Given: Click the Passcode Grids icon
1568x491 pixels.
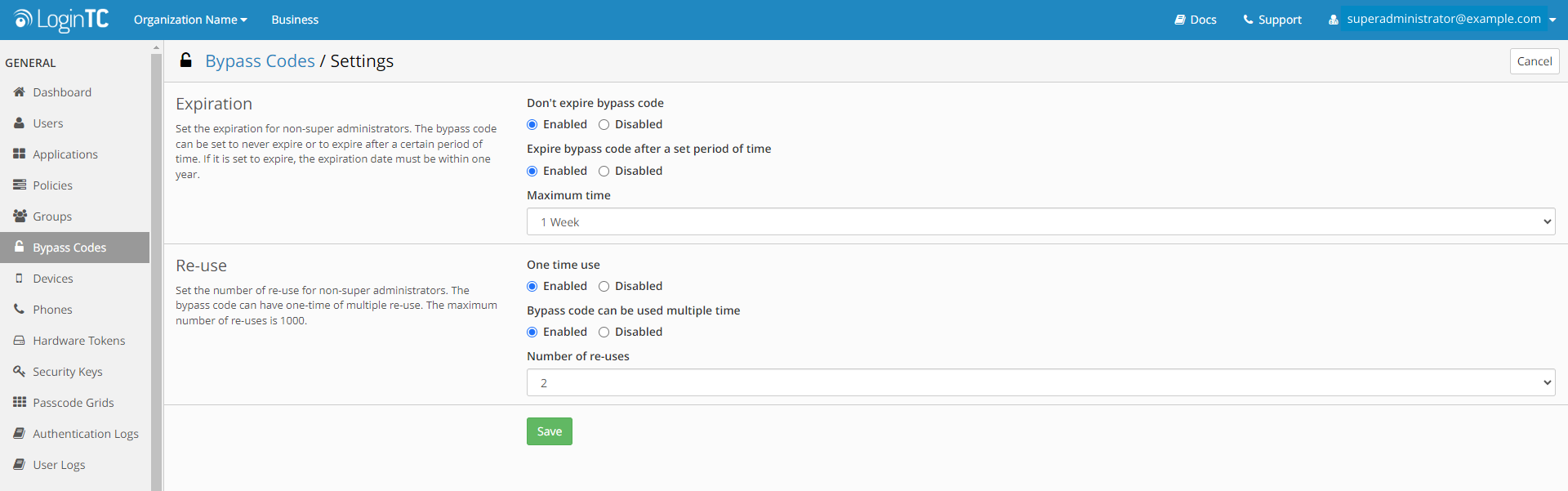Looking at the screenshot, I should [19, 403].
